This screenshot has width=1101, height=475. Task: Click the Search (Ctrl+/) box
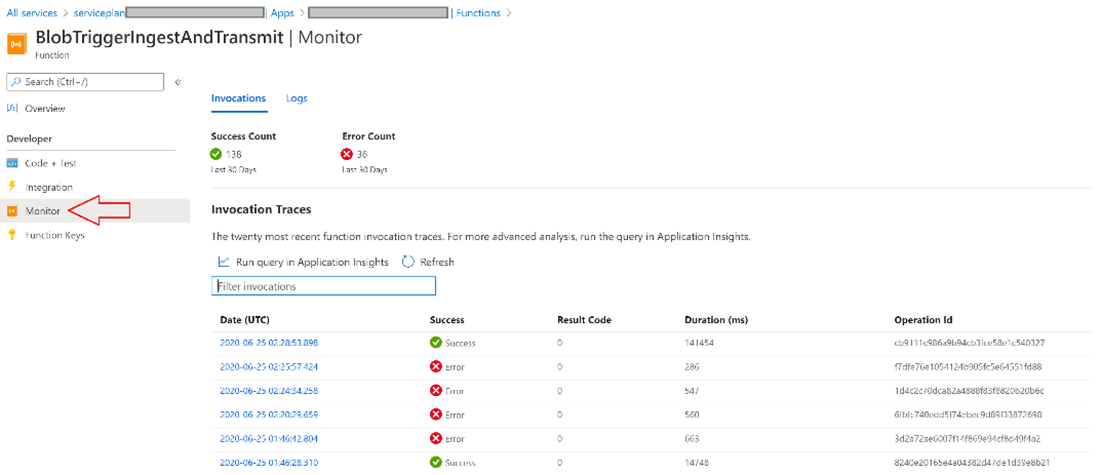[x=86, y=82]
